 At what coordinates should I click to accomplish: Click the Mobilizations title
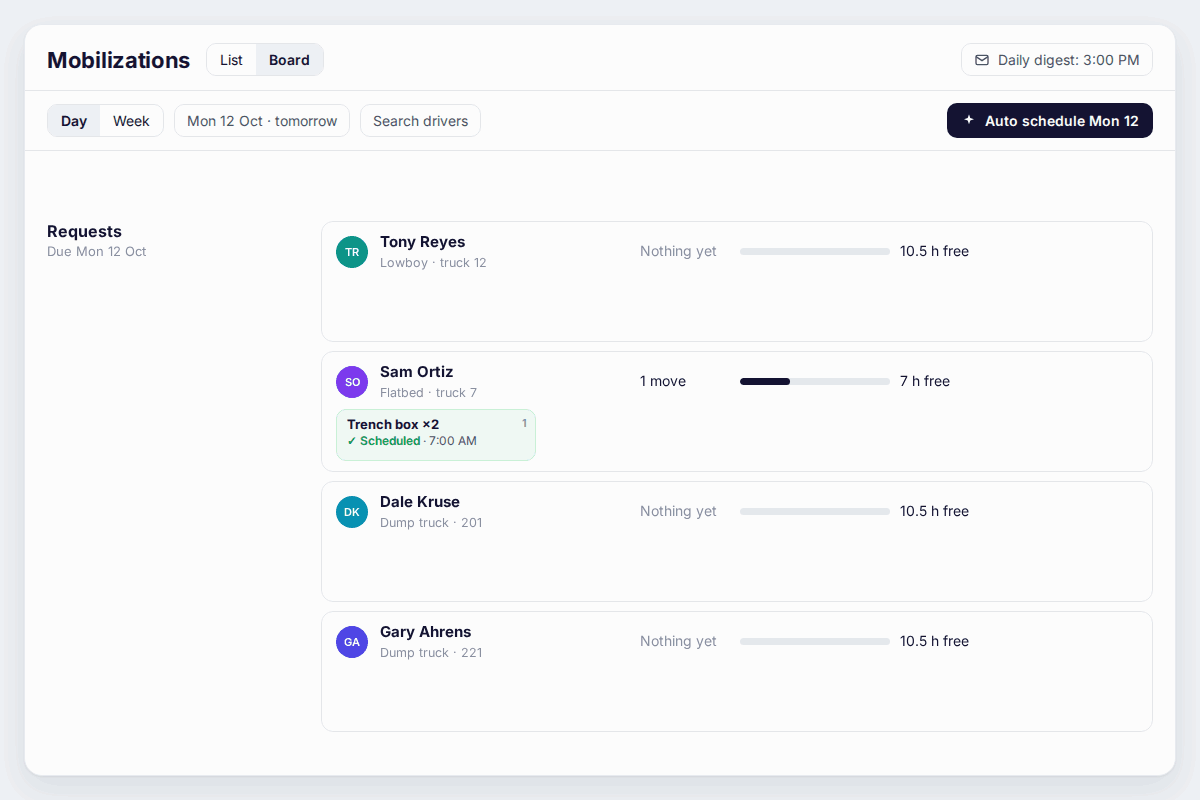[x=118, y=60]
